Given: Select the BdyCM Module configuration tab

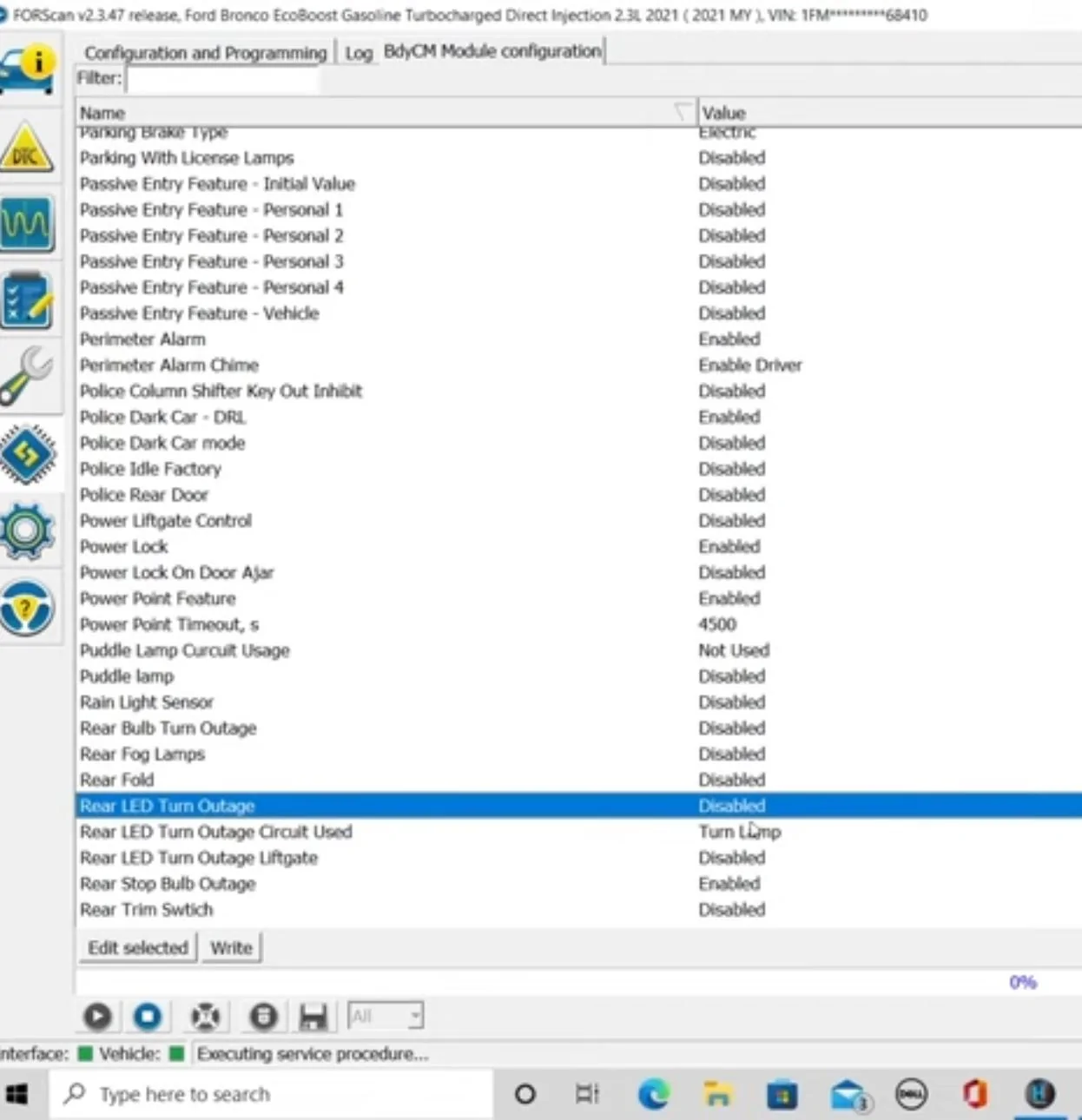Looking at the screenshot, I should [x=492, y=51].
